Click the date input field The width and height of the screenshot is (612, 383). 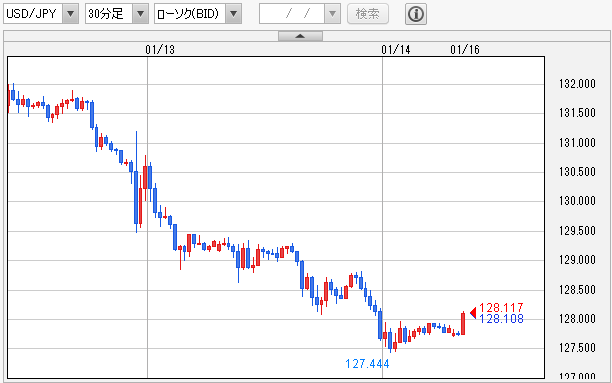(x=292, y=14)
